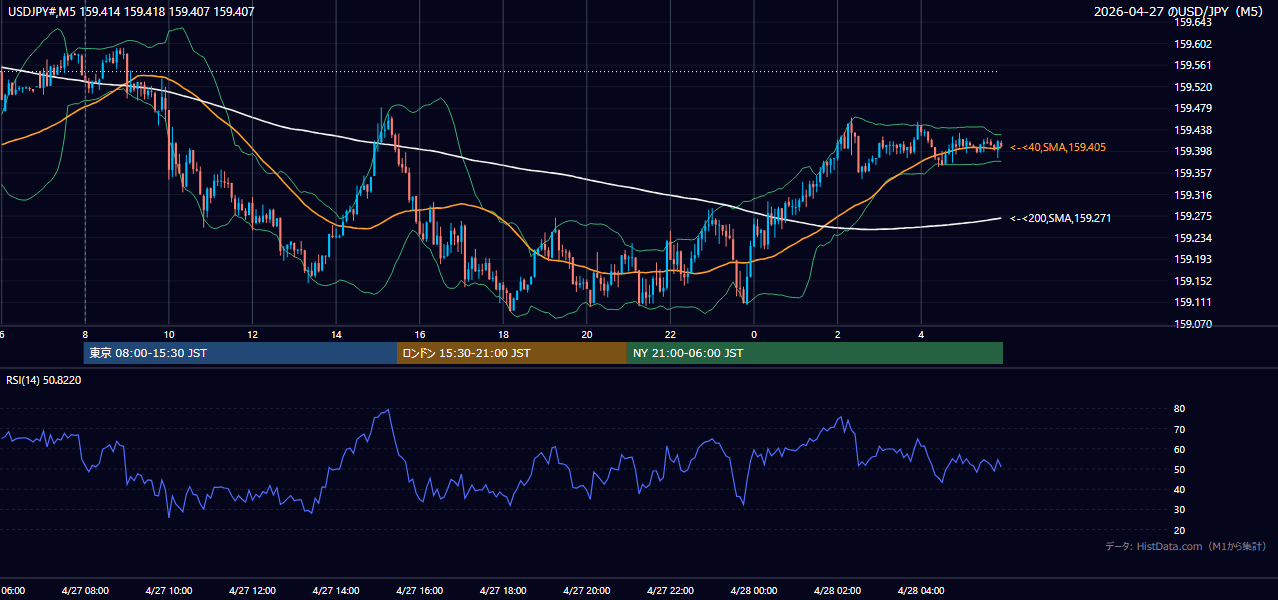Select the NY 21:00-06:00 JST session bar
This screenshot has height=600, width=1278.
click(x=815, y=353)
